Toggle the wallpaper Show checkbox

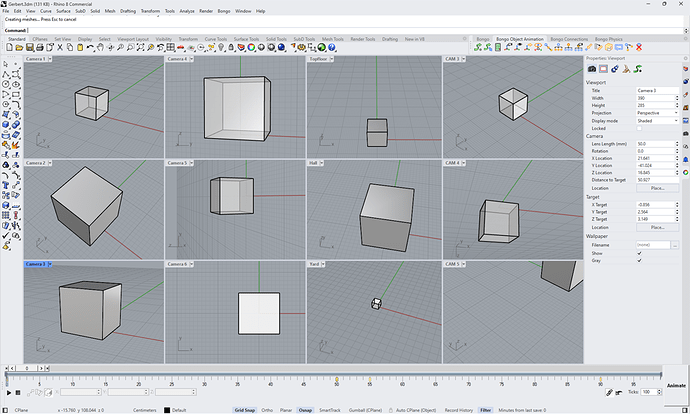640,252
